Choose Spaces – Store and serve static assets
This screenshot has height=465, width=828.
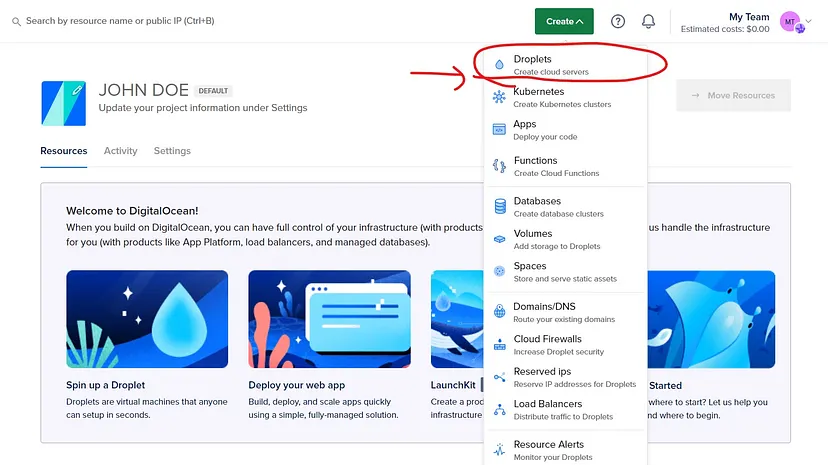coord(565,272)
